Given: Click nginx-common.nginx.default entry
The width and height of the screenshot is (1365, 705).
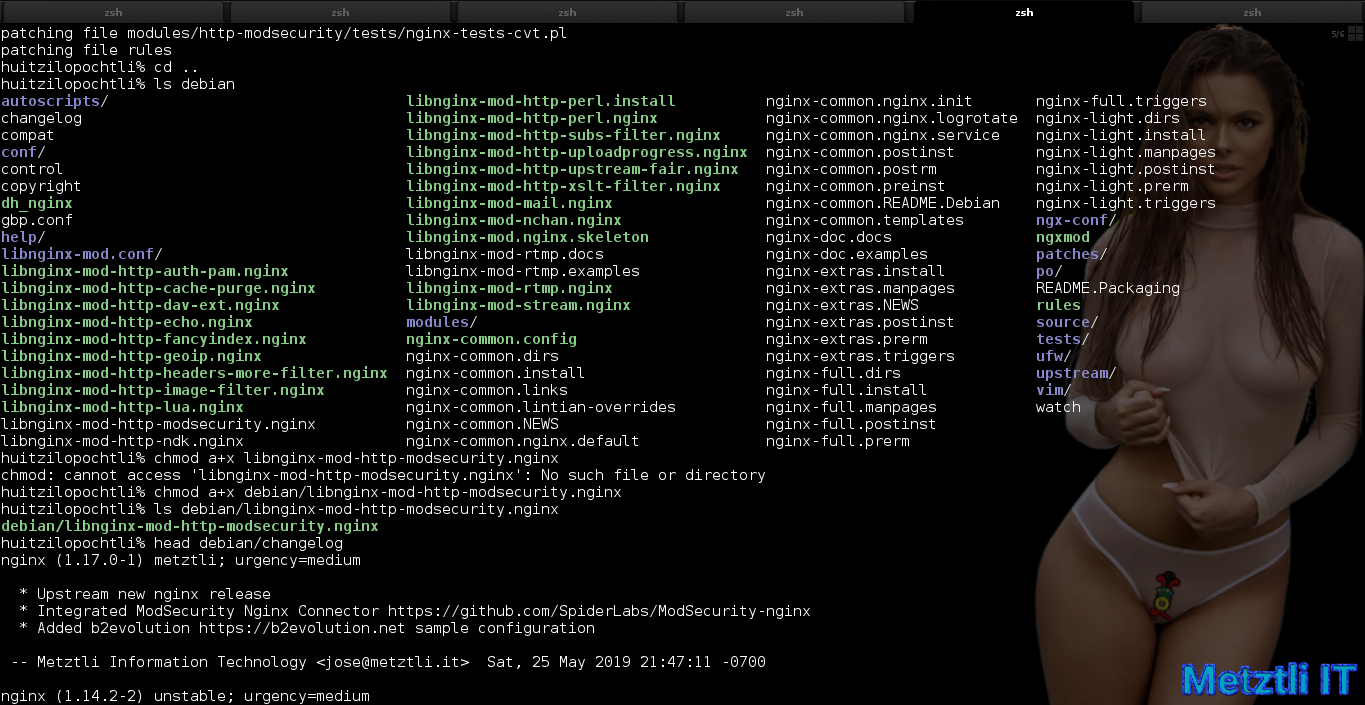Looking at the screenshot, I should (x=523, y=441).
